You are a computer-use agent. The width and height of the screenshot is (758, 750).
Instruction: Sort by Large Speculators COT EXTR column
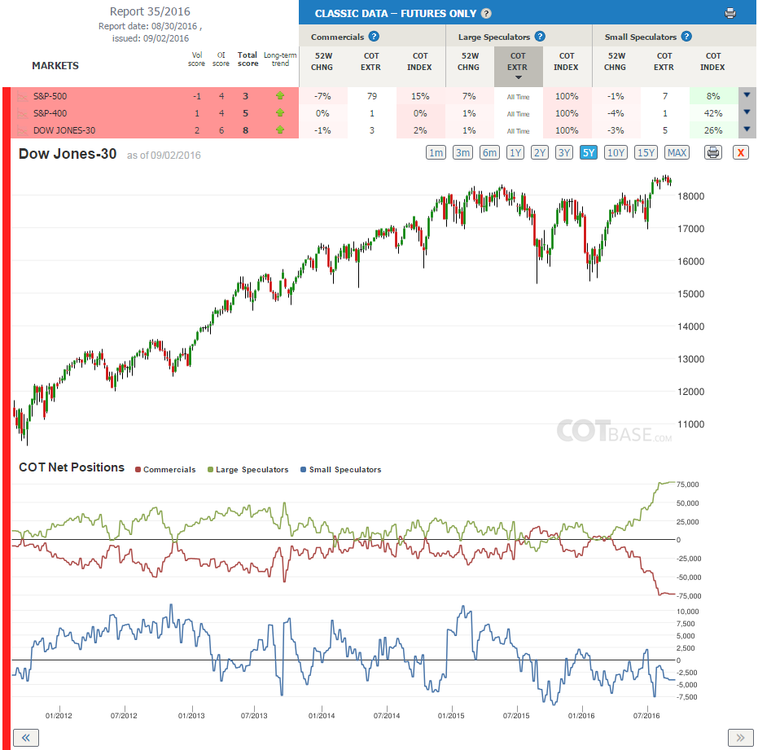[518, 66]
